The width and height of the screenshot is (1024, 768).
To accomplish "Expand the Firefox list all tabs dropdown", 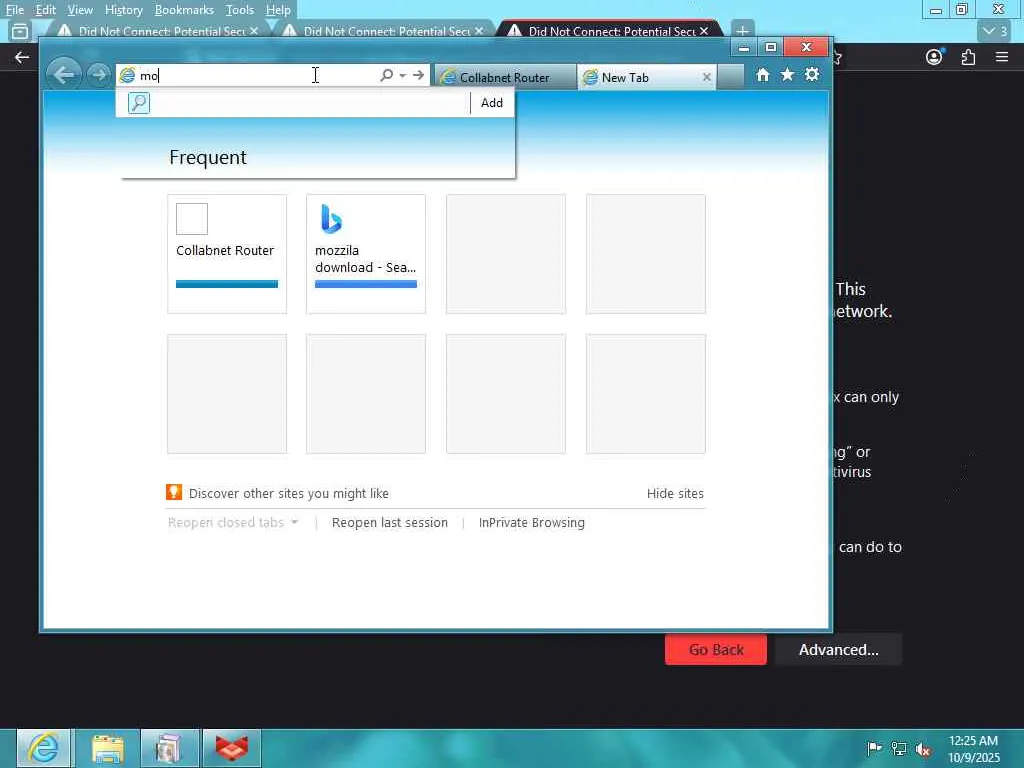I will click(995, 31).
